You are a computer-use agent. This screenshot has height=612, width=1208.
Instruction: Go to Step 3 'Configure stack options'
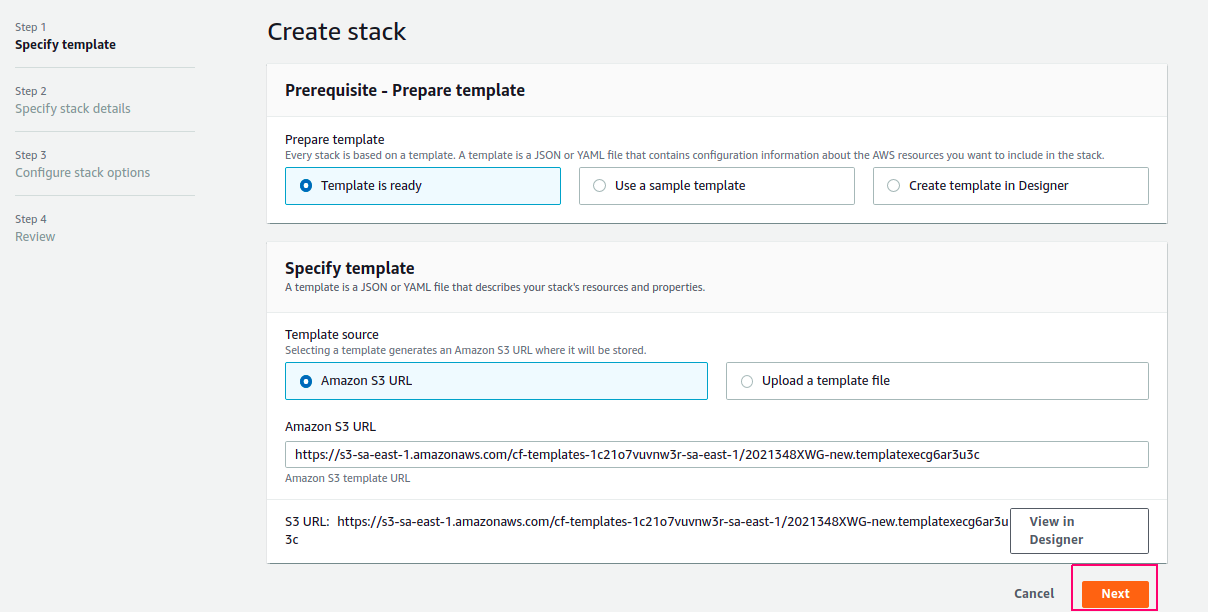83,172
